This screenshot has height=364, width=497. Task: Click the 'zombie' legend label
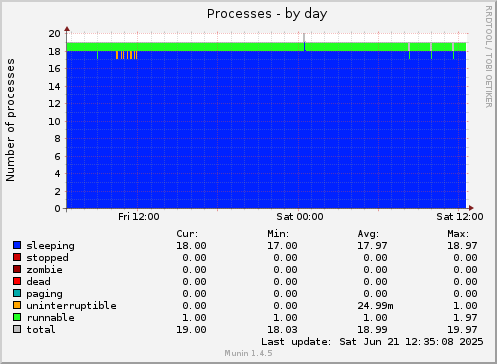[x=44, y=270]
